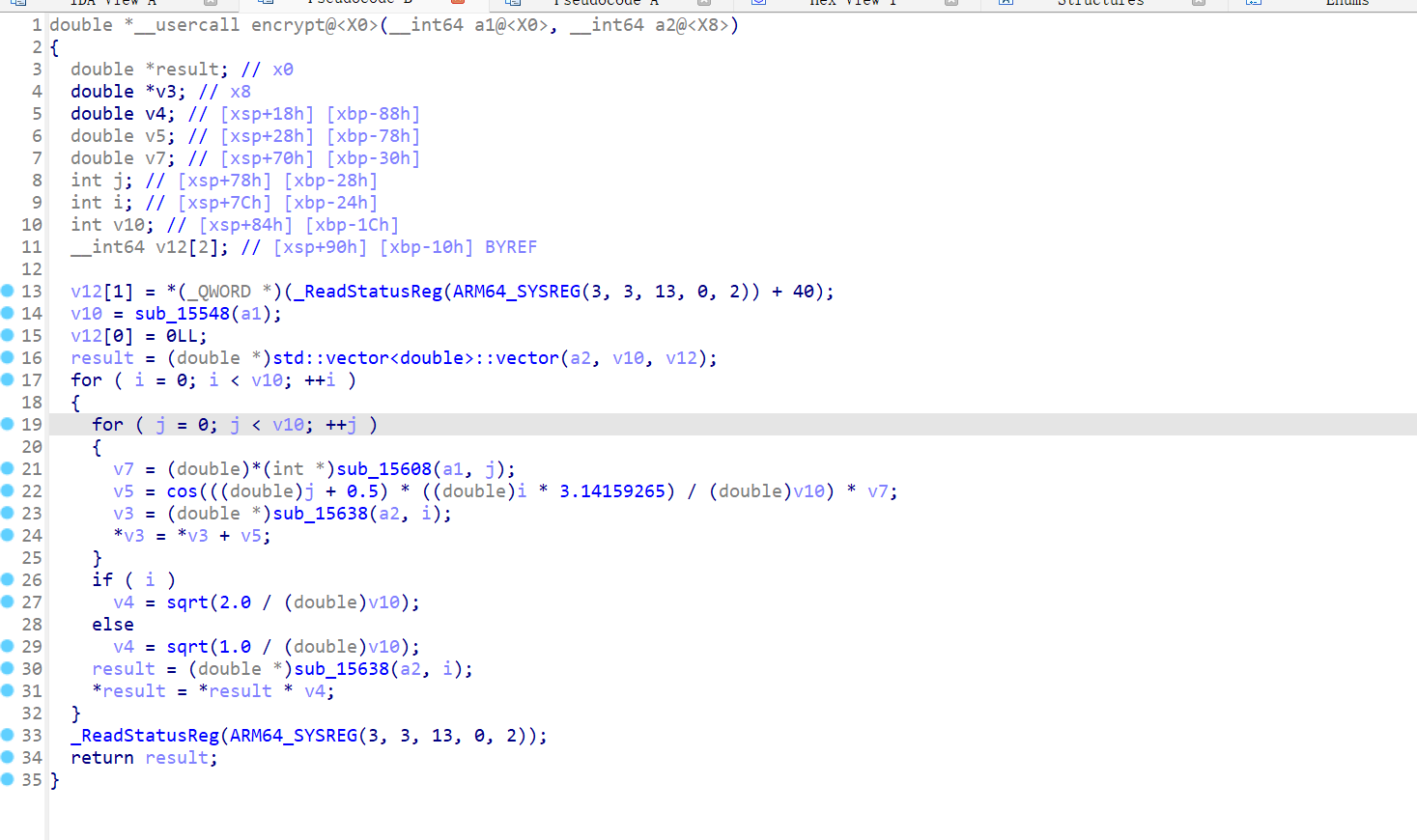Click _ReadStatusReg on line 13
The width and height of the screenshot is (1417, 840).
[x=368, y=292]
